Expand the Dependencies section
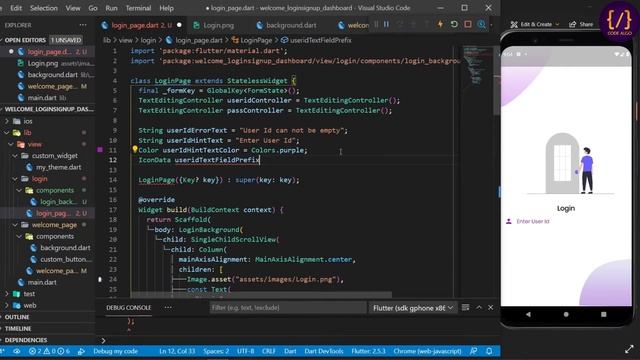The height and width of the screenshot is (360, 640). [25, 340]
